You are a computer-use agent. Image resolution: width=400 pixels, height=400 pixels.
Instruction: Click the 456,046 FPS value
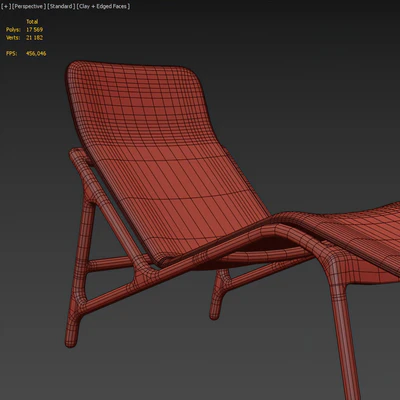[x=36, y=53]
